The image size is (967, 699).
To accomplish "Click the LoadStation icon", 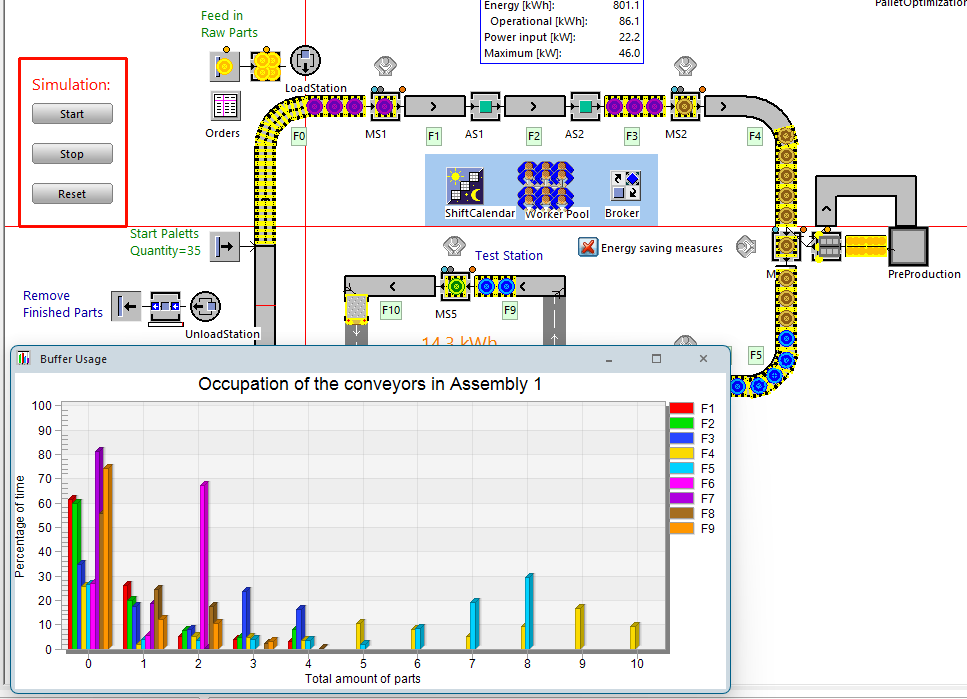I will (305, 62).
